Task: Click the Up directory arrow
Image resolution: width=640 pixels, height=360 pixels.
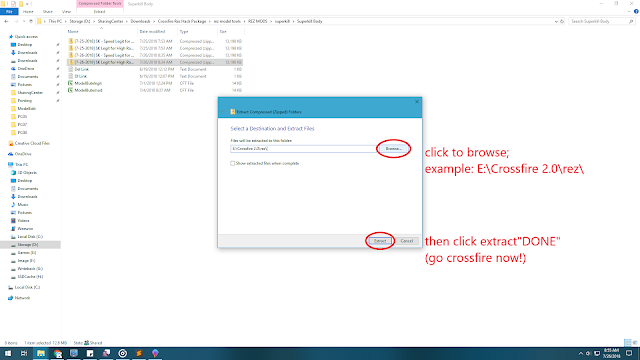Action: click(31, 21)
